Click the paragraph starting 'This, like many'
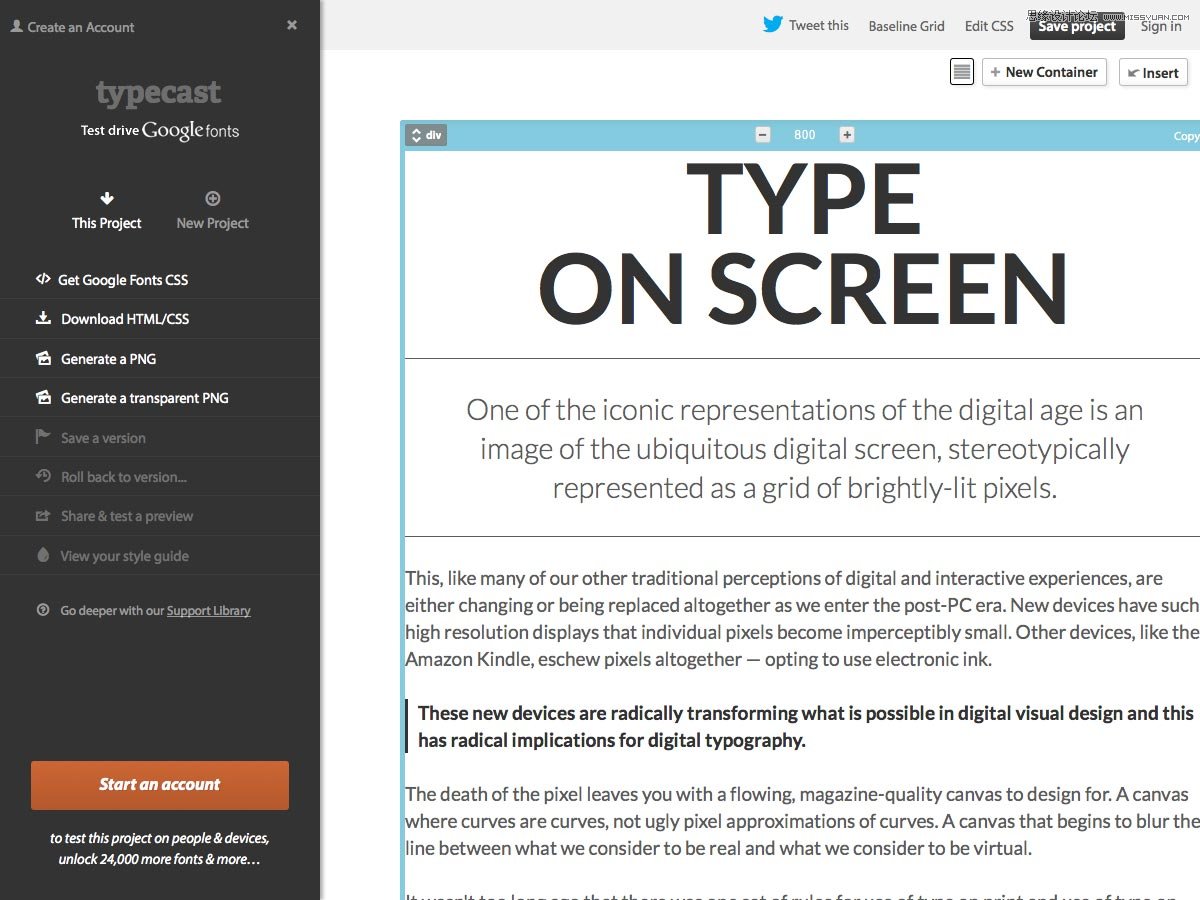This screenshot has height=900, width=1200. point(802,619)
